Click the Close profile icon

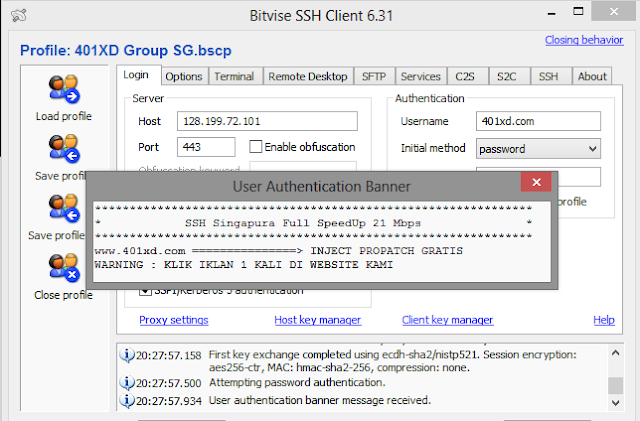coord(64,268)
